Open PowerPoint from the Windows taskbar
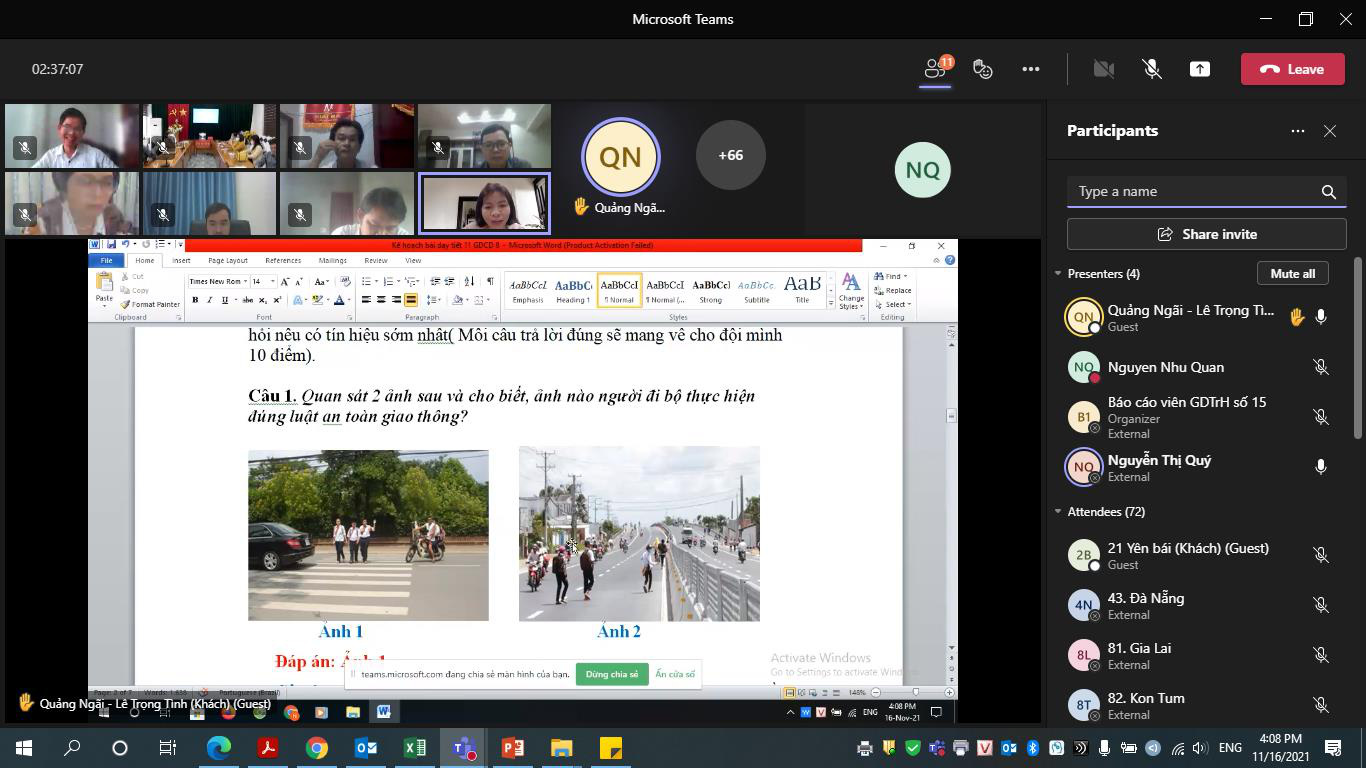This screenshot has width=1366, height=768. (x=512, y=748)
